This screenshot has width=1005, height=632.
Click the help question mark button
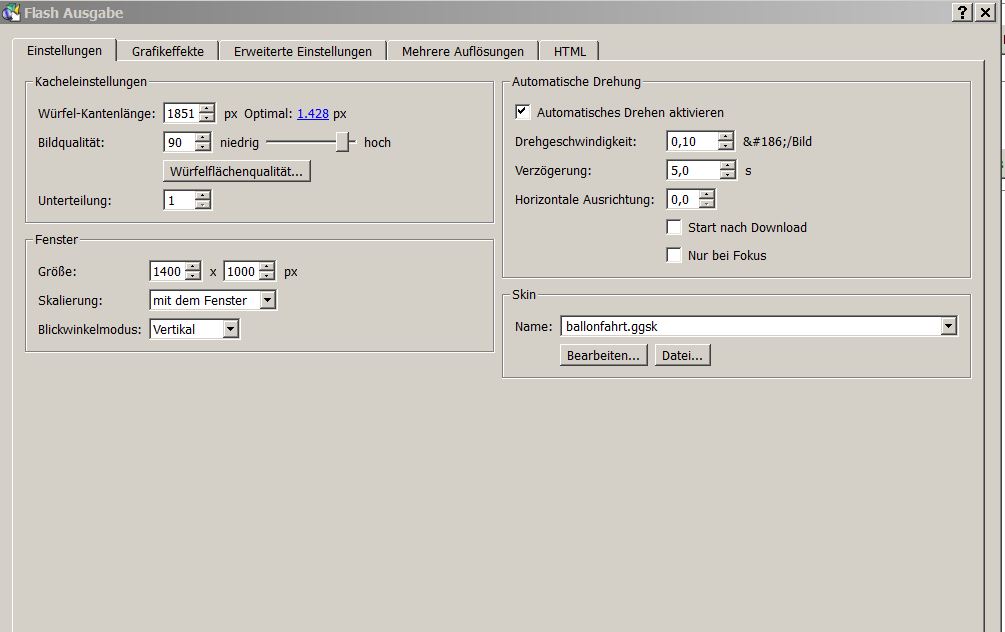point(962,12)
